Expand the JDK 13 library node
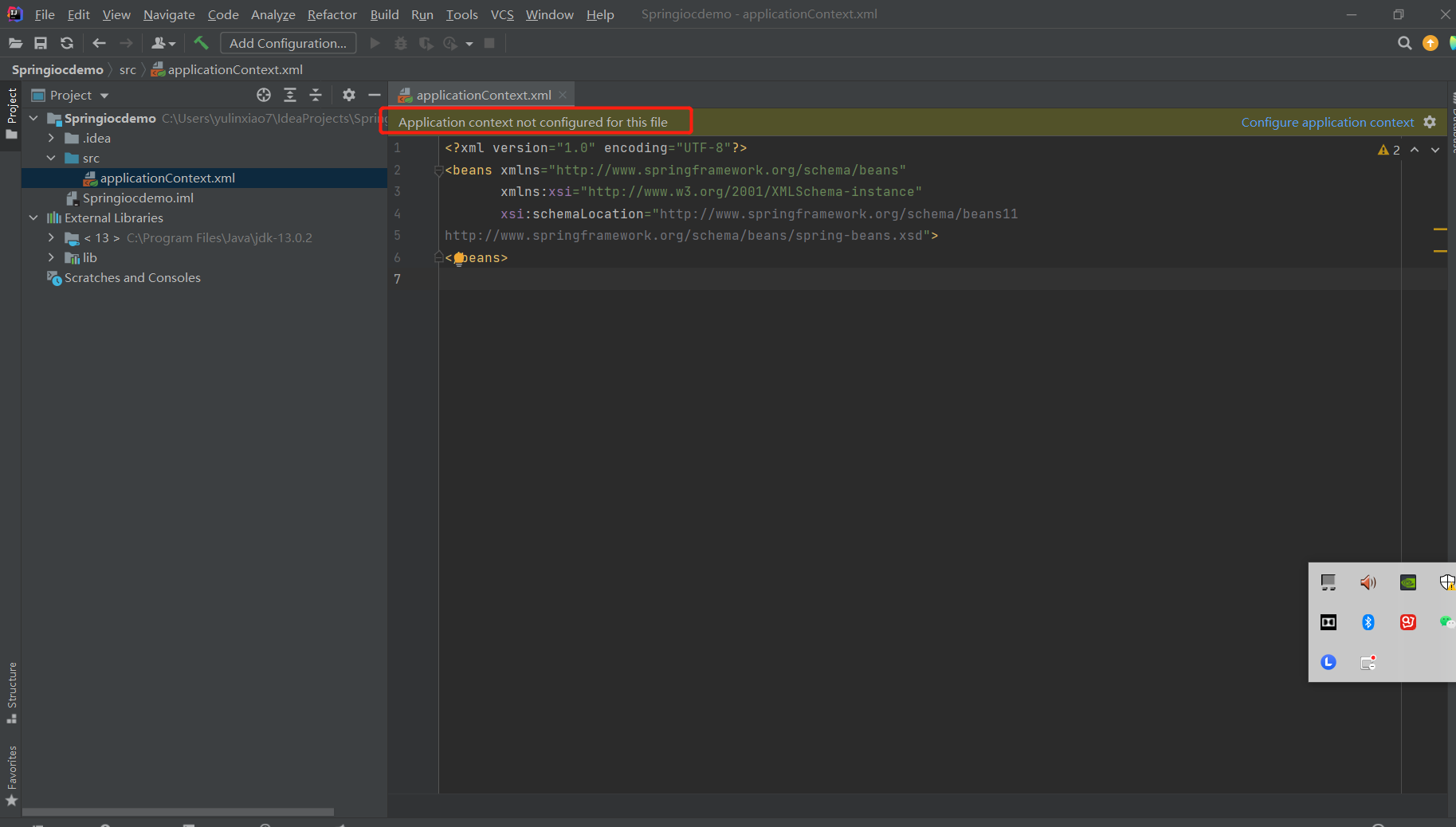The height and width of the screenshot is (827, 1456). pyautogui.click(x=51, y=237)
